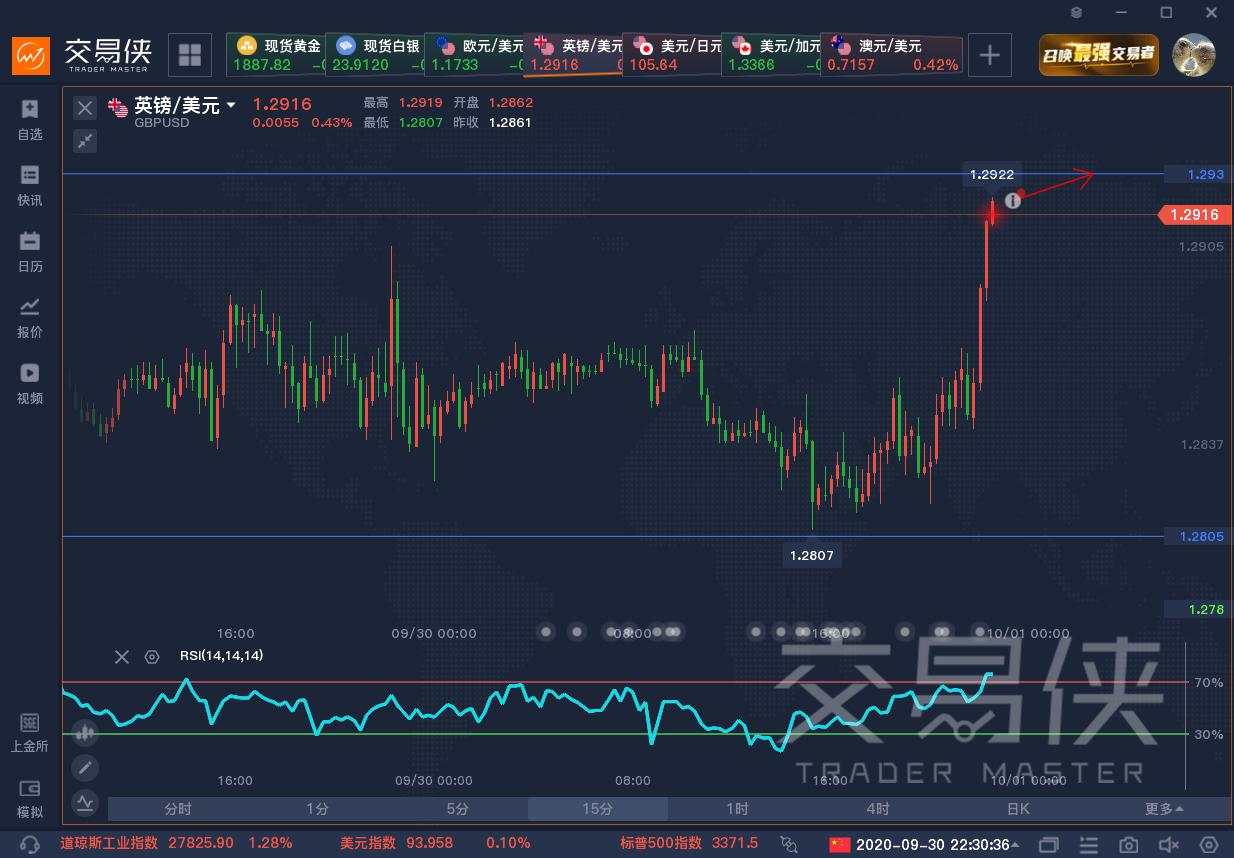Select the 4时 timeframe
The width and height of the screenshot is (1234, 858).
coord(878,809)
